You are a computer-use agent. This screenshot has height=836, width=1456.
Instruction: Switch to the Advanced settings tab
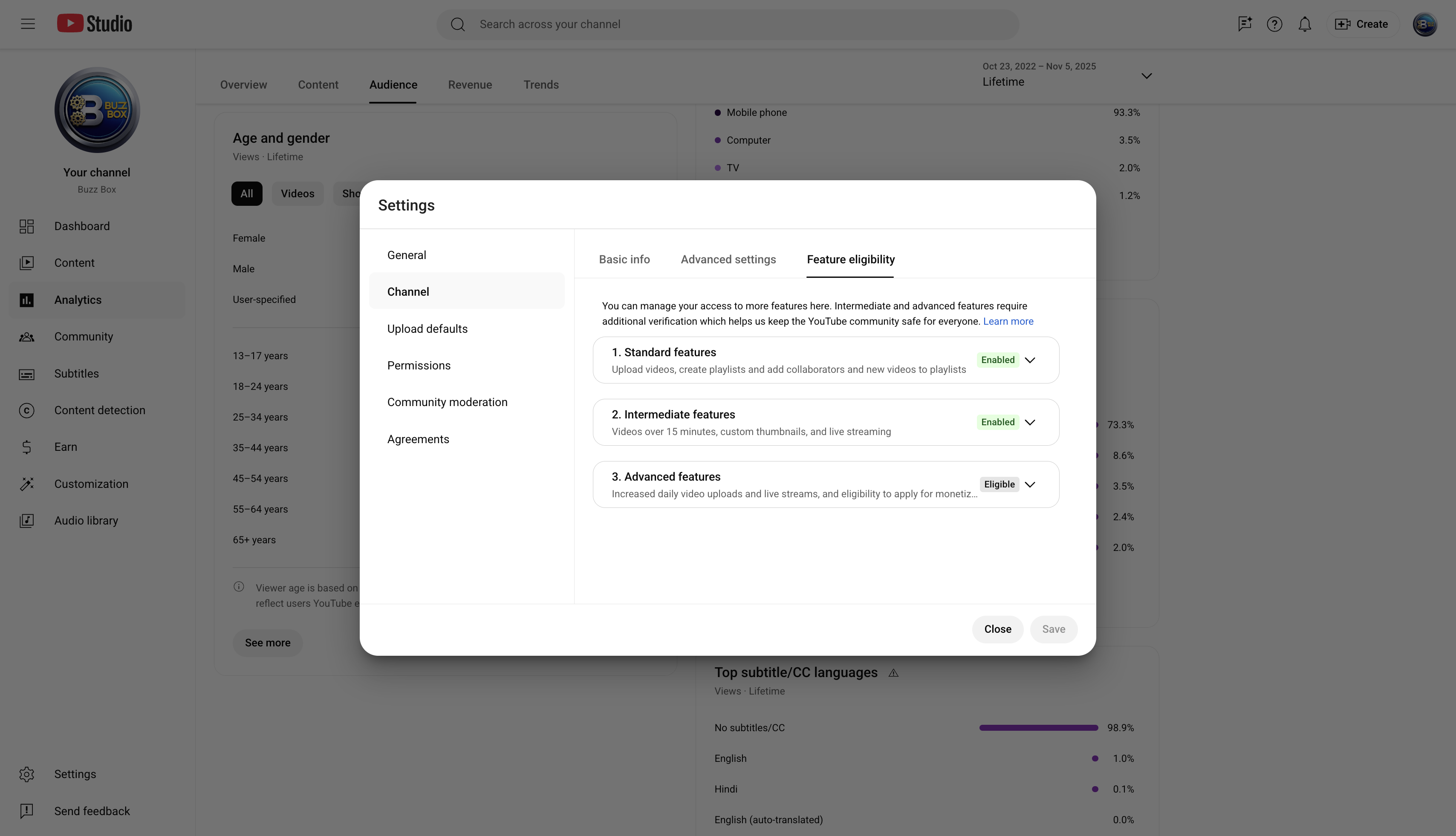click(x=728, y=259)
